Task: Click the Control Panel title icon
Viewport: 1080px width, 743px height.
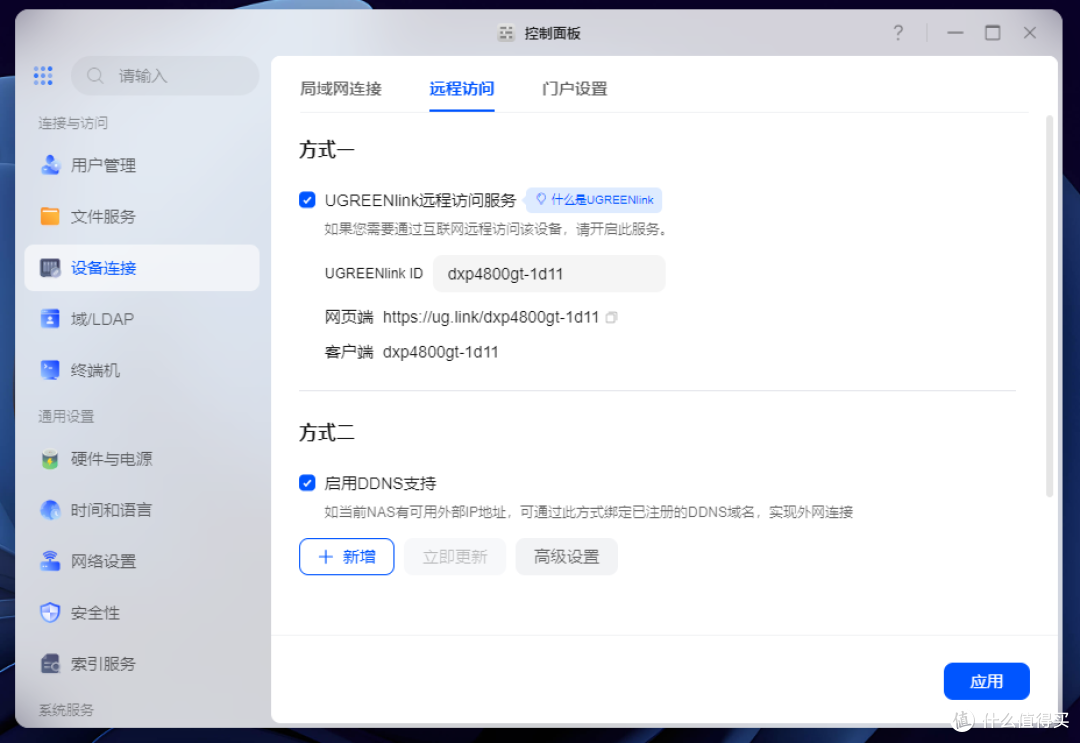Action: click(506, 33)
